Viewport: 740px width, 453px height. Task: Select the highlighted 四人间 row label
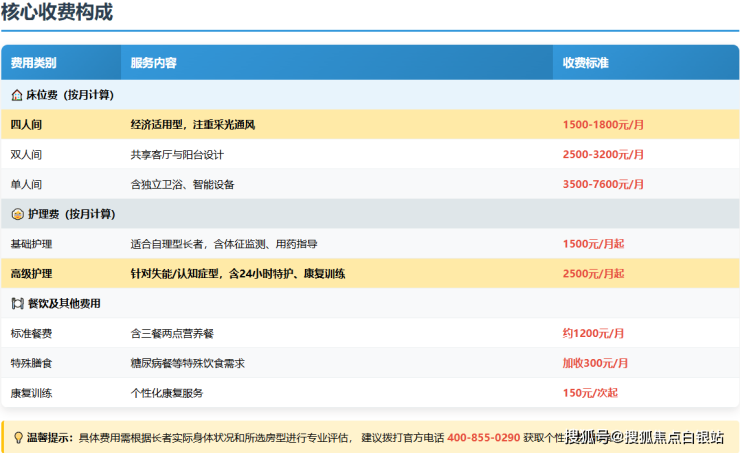coord(27,125)
